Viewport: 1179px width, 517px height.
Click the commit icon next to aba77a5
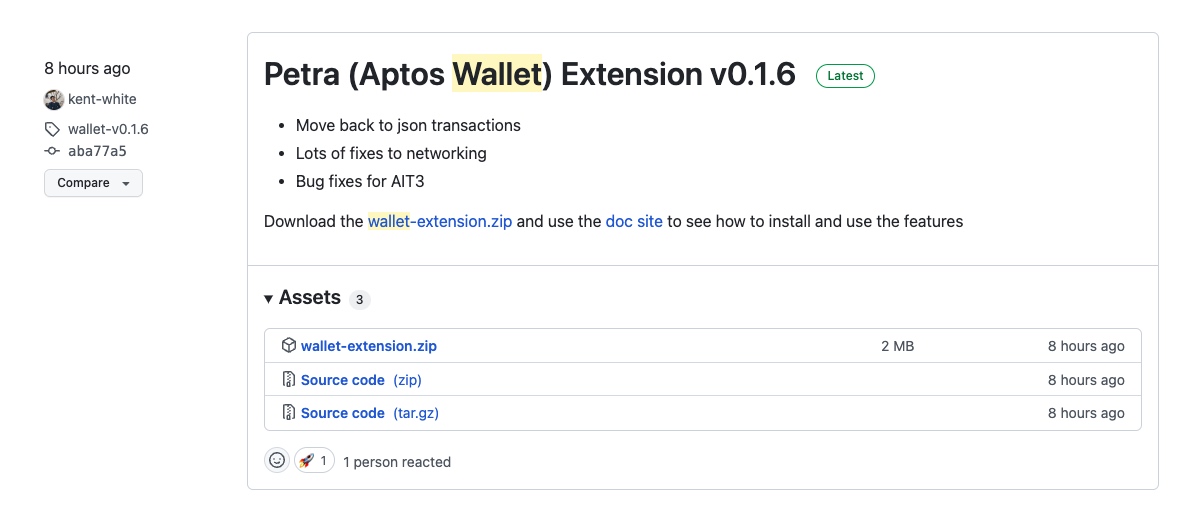click(x=52, y=151)
